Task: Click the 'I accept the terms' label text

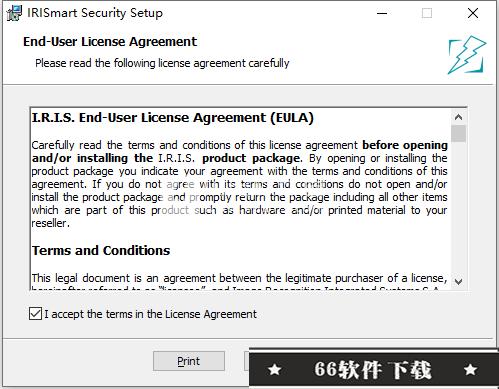Action: 151,314
